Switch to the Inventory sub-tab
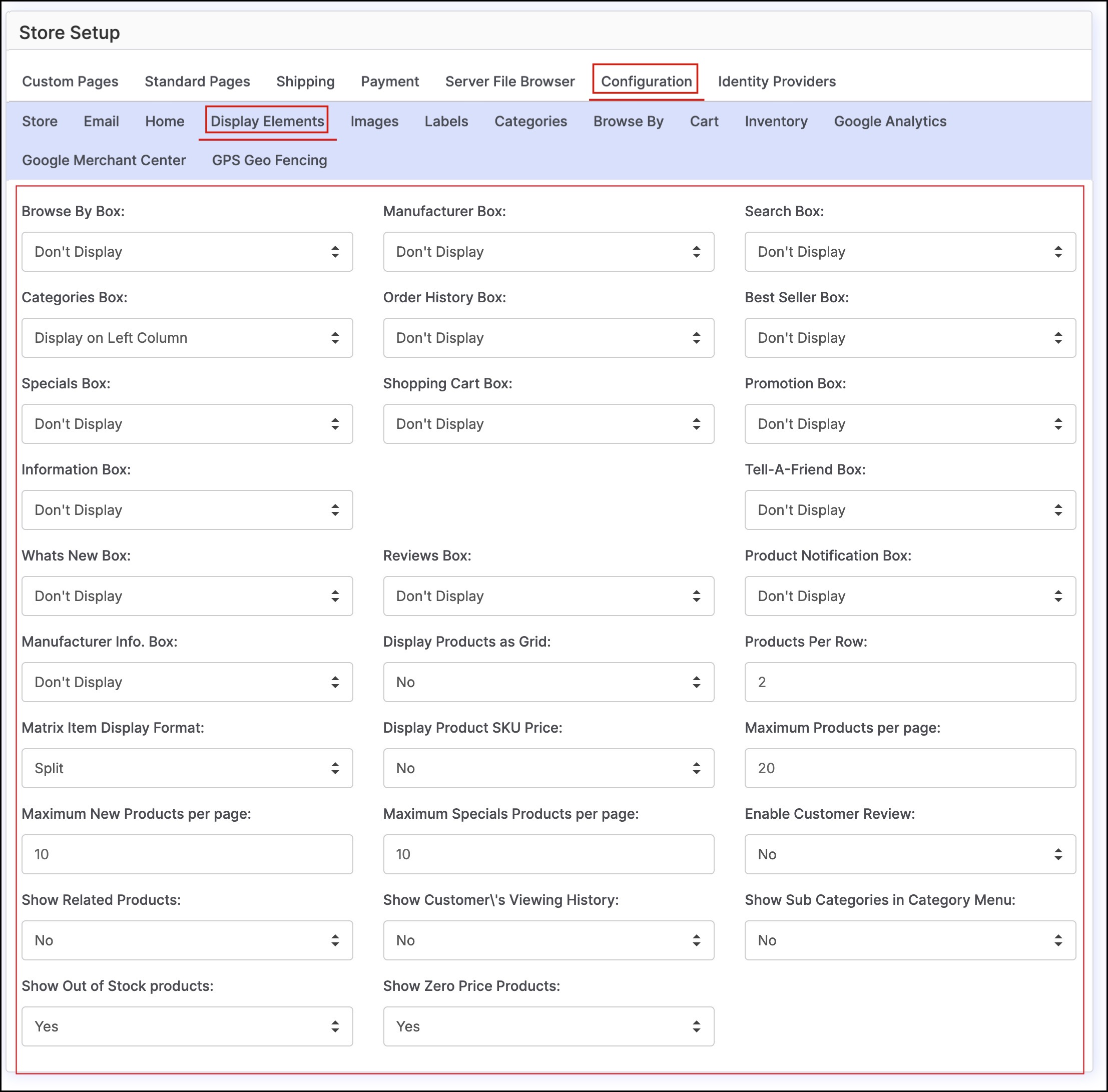 (x=775, y=122)
